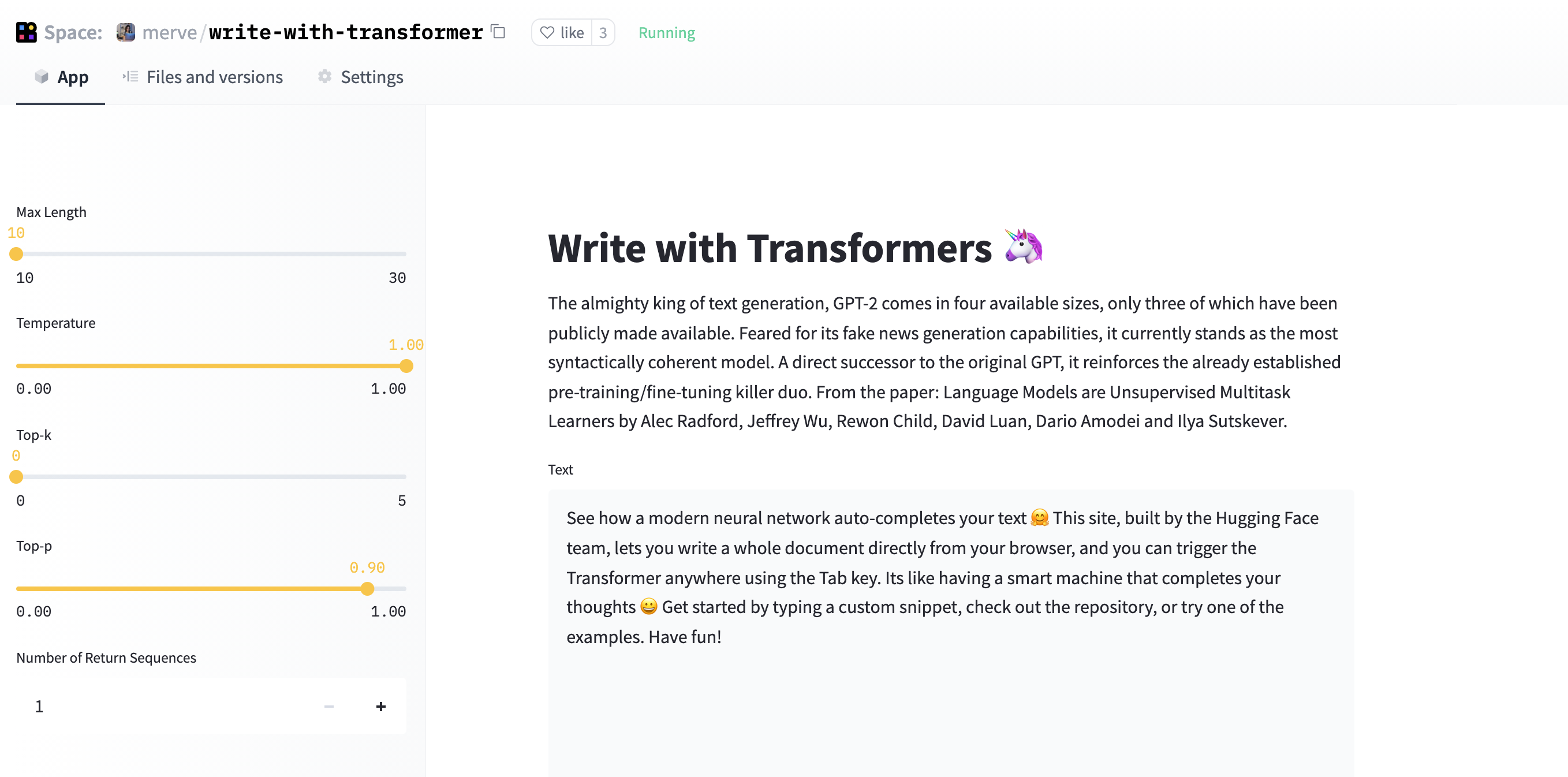The width and height of the screenshot is (1568, 777).
Task: Click the Hugging Face Spaces logo icon
Action: [x=26, y=32]
